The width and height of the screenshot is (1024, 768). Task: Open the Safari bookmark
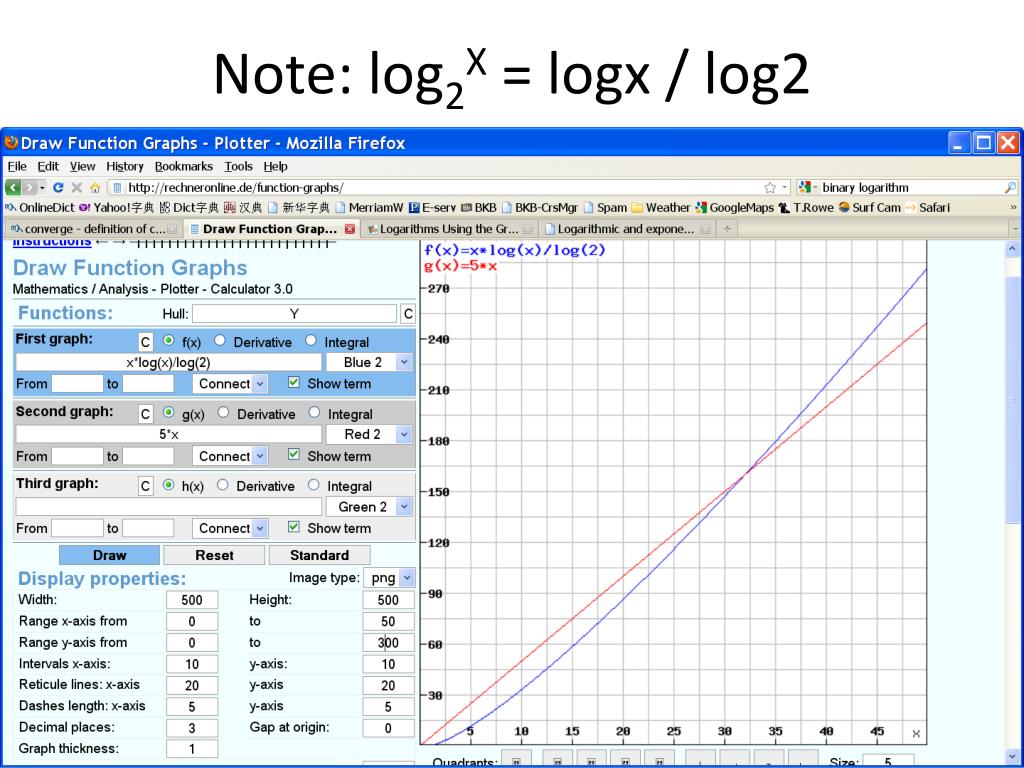click(927, 208)
